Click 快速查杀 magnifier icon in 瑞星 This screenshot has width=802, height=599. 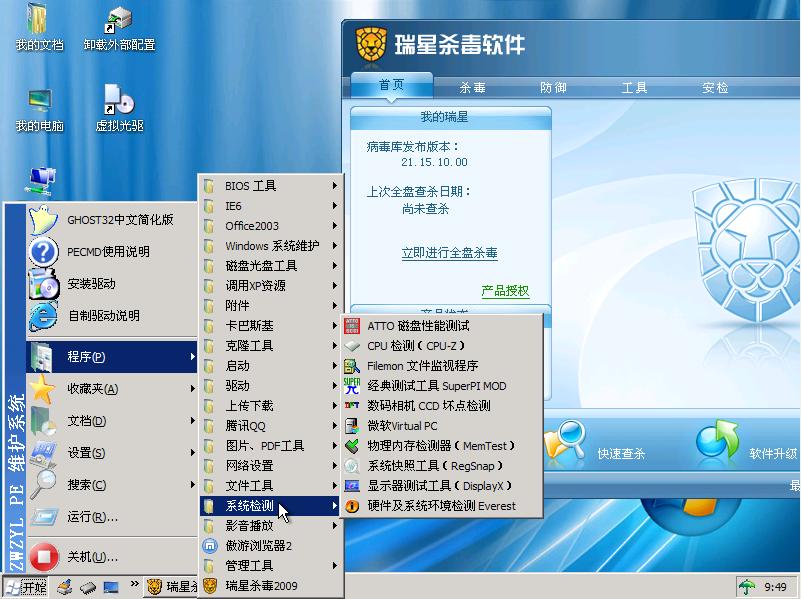click(x=565, y=440)
